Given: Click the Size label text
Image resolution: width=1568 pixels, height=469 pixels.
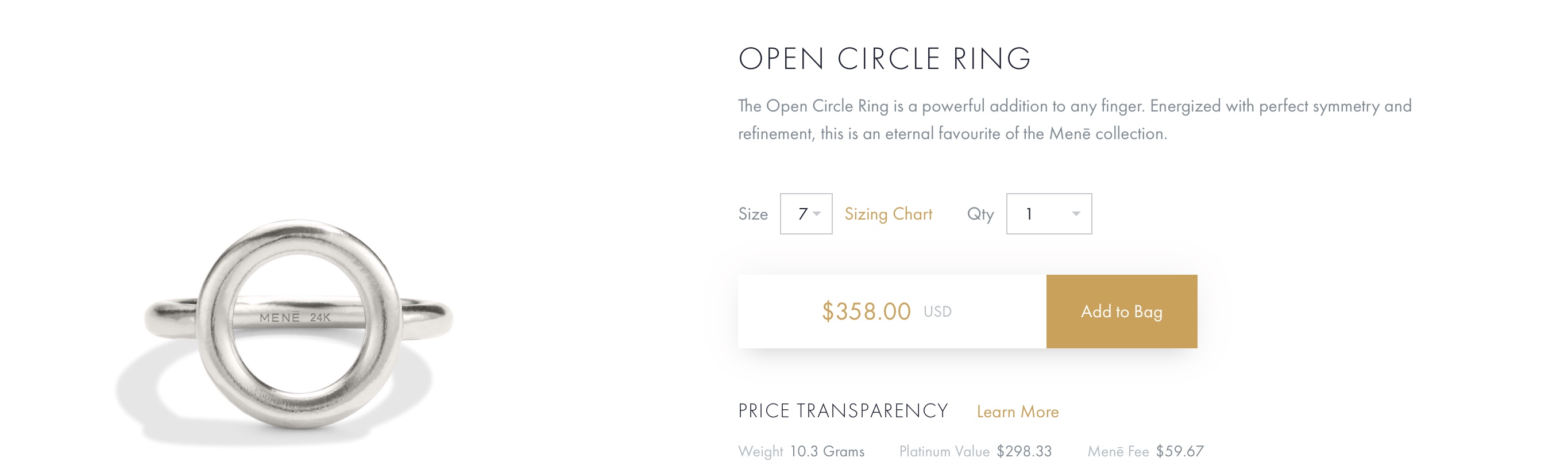Looking at the screenshot, I should pos(752,214).
